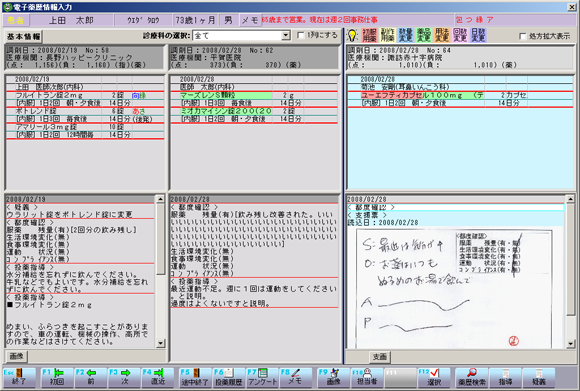Click the < 支援票 > heading in right panel

367,215
